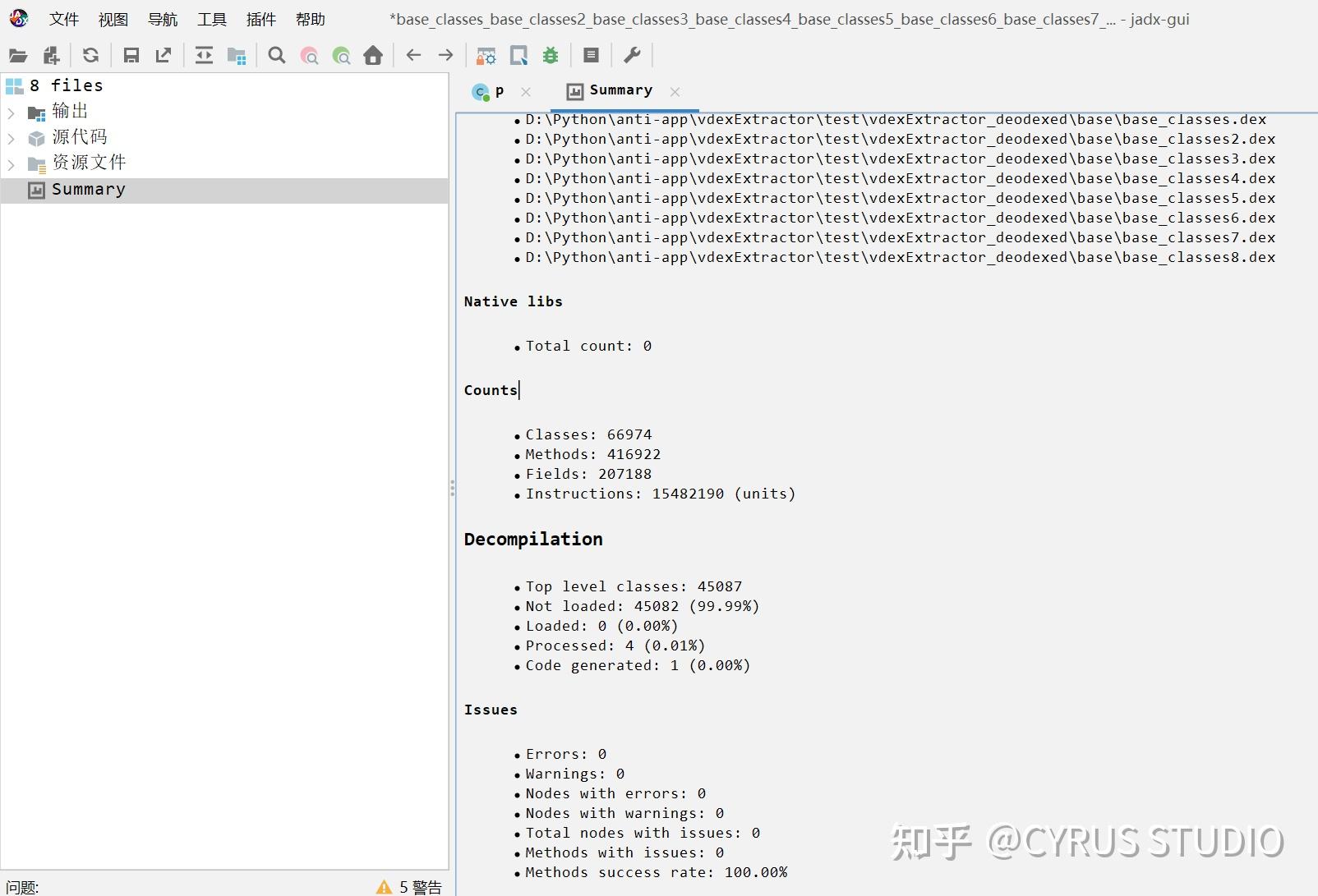Open a new file in jadx-gui
This screenshot has height=896, width=1318.
pyautogui.click(x=18, y=55)
